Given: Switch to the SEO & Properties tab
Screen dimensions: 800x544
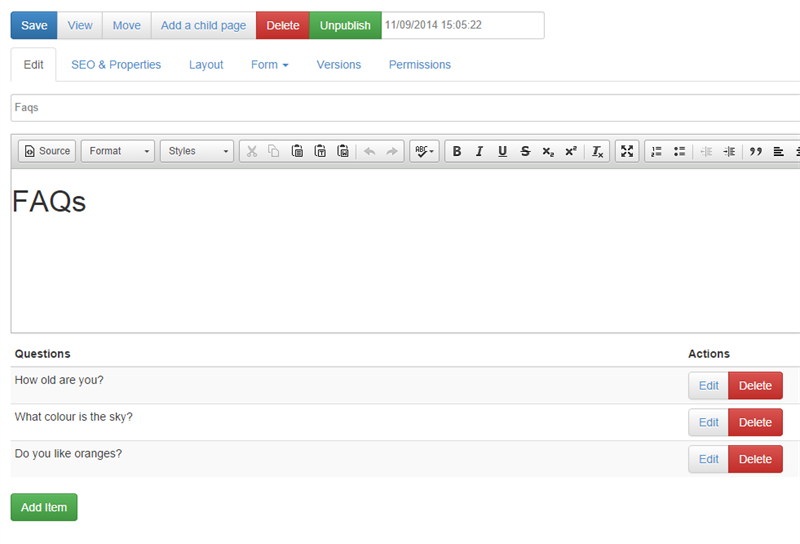Looking at the screenshot, I should 116,65.
